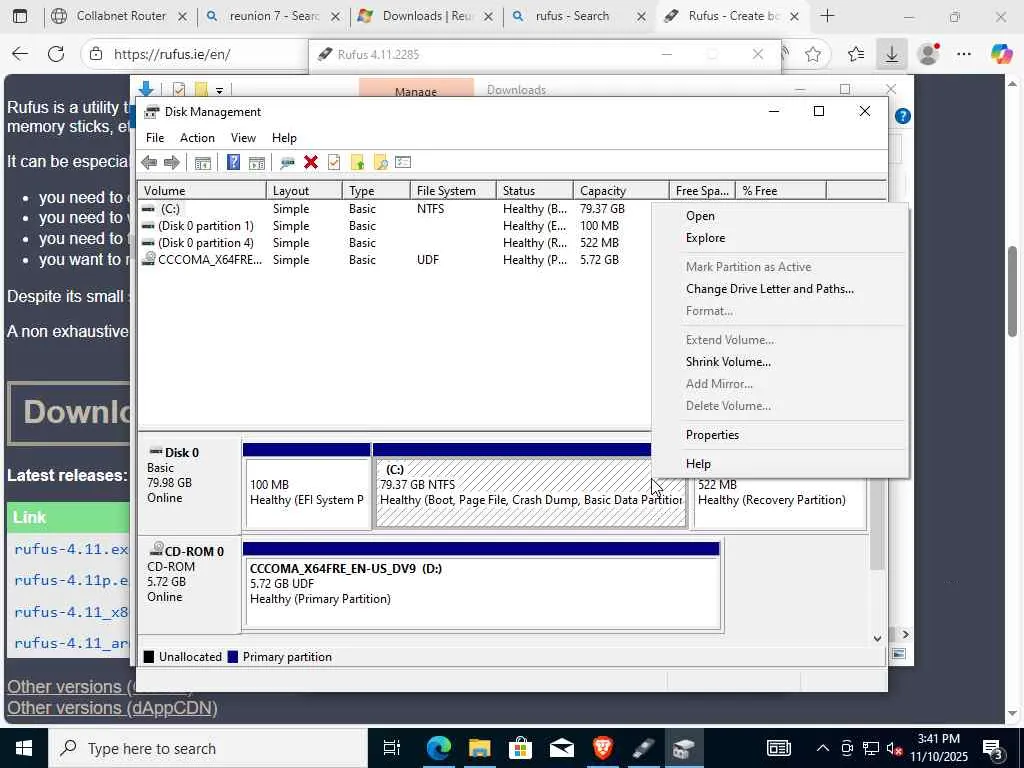Screen dimensions: 1024x768
Task: Open the notification center icon in system tray
Action: click(x=993, y=748)
